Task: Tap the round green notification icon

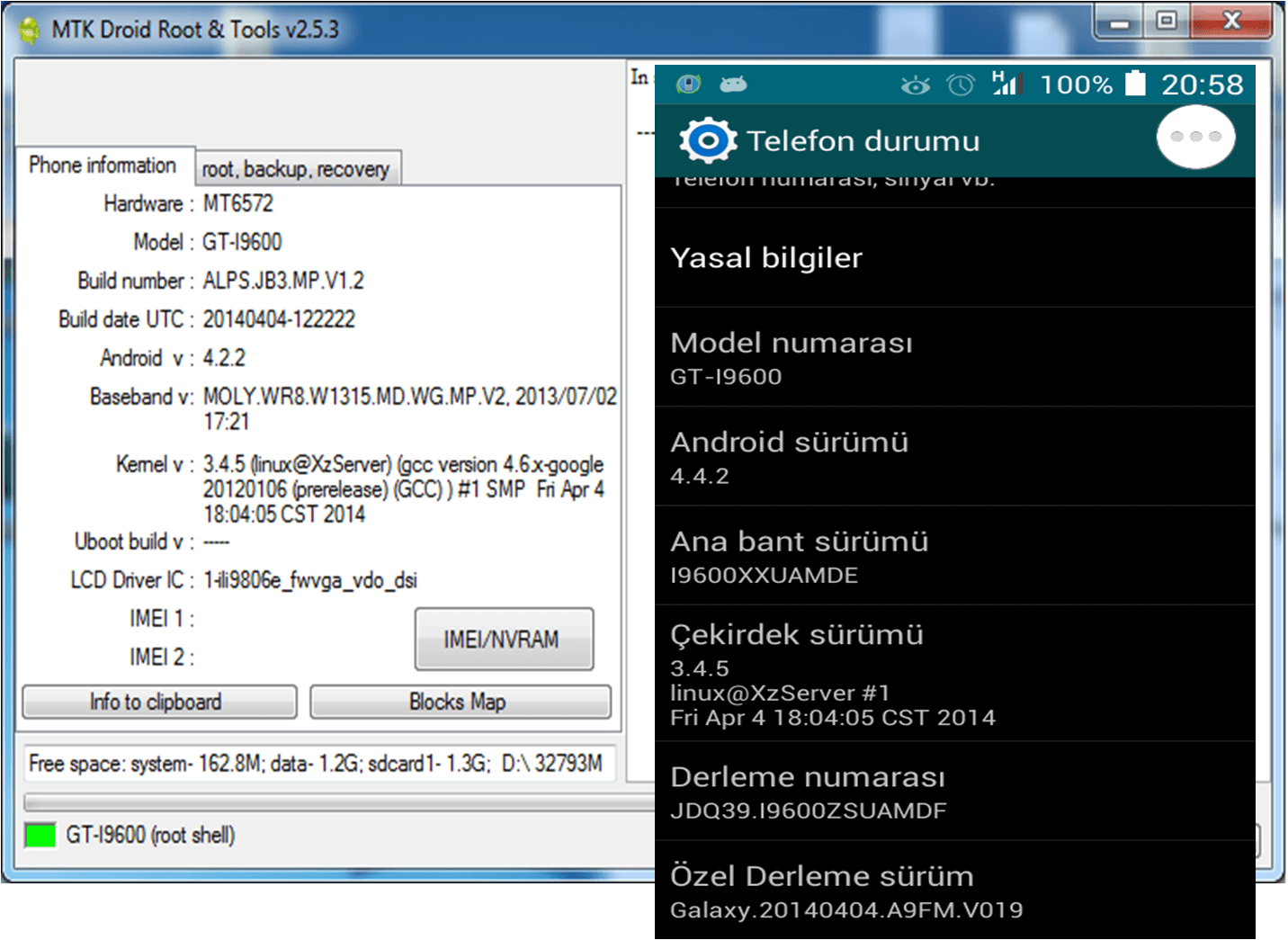Action: pyautogui.click(x=689, y=85)
